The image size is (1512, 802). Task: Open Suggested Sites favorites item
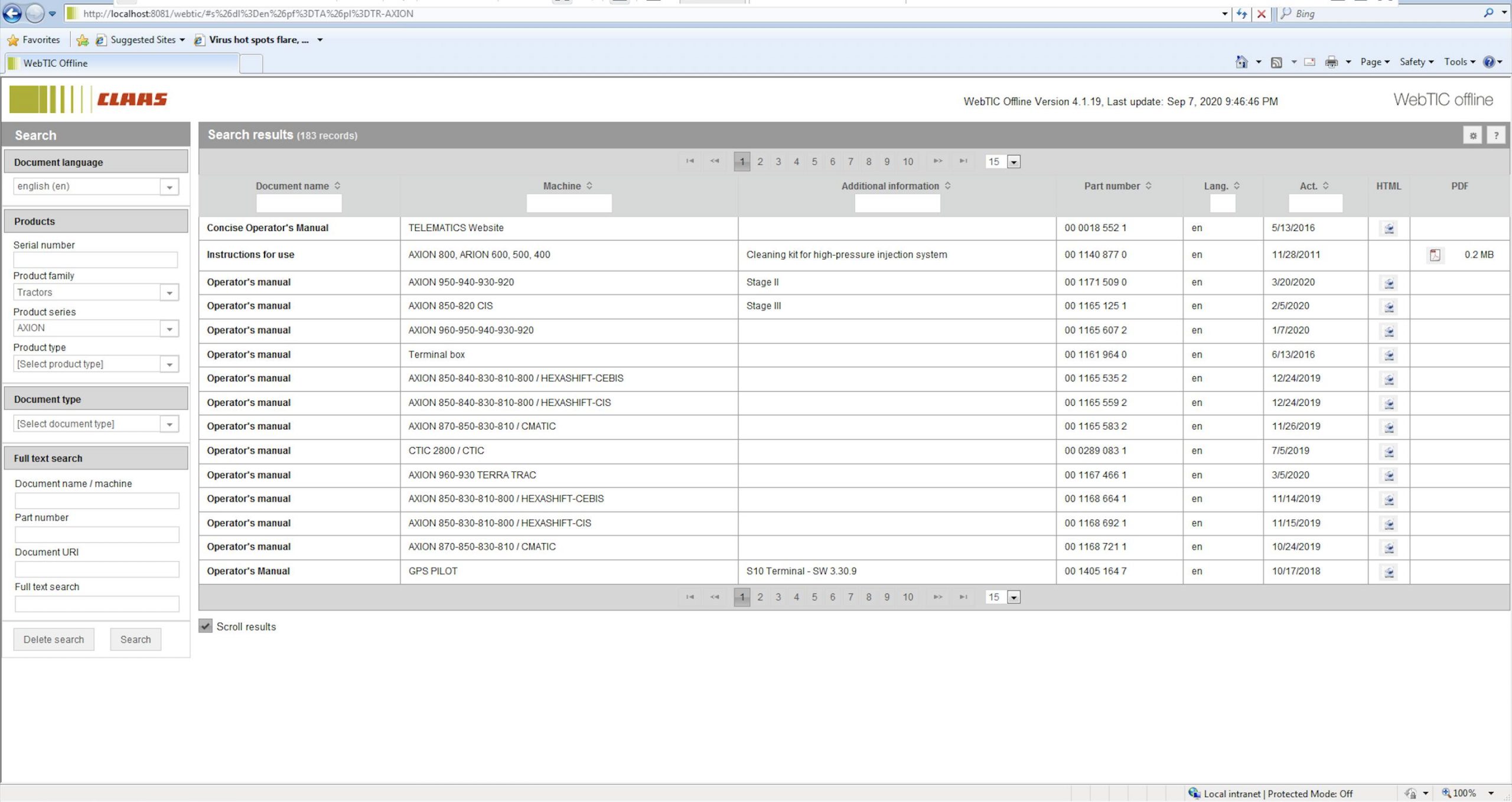(141, 40)
